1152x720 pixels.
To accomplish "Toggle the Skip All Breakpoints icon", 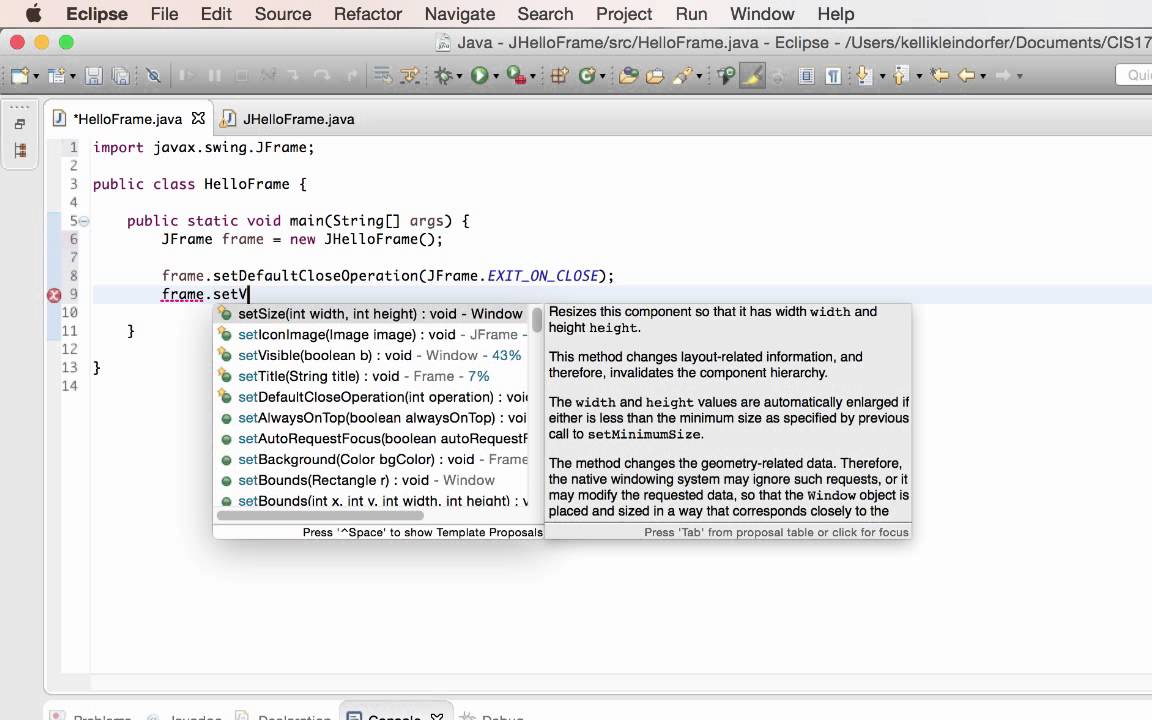I will tap(153, 75).
